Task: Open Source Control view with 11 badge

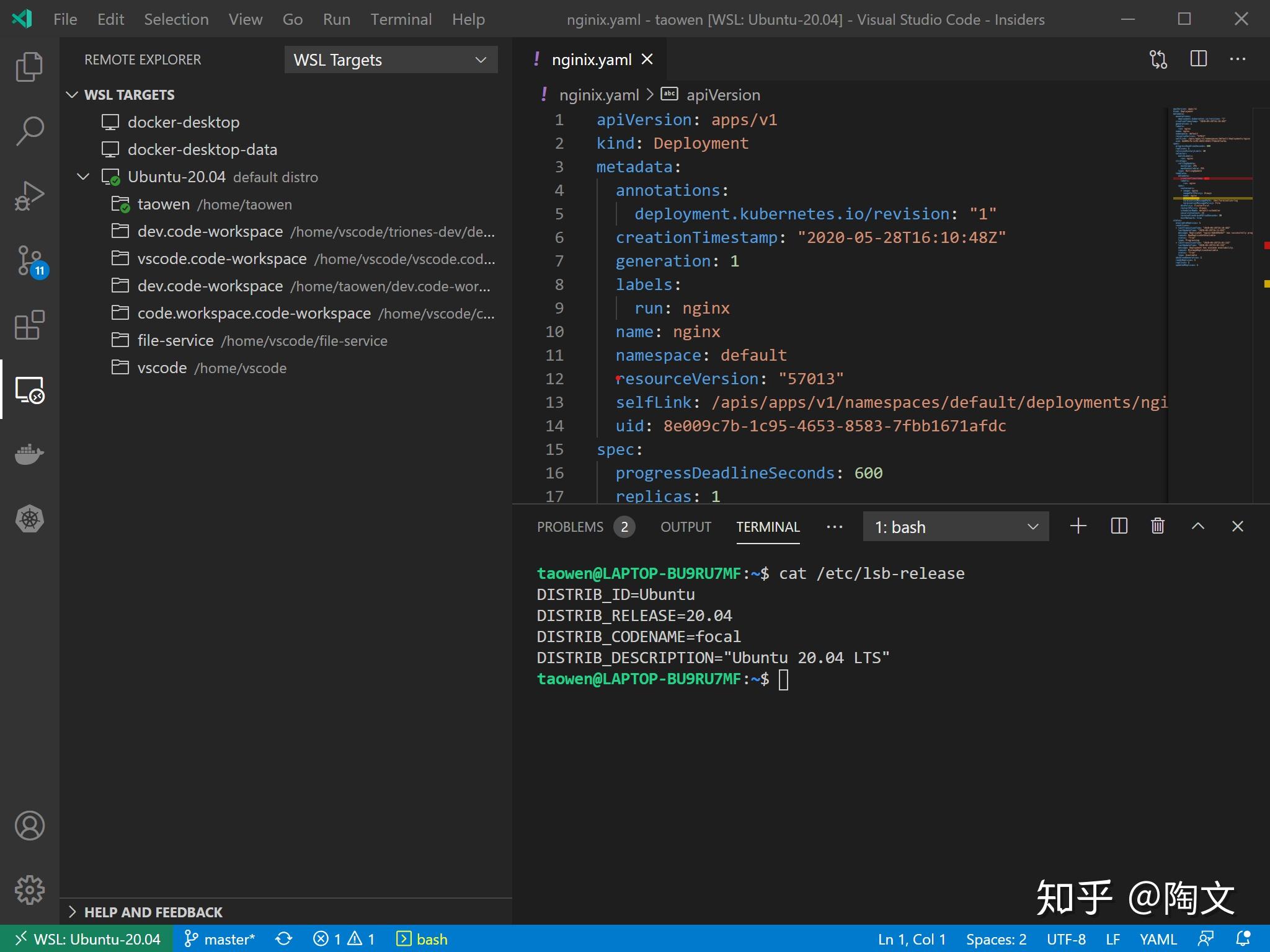Action: pos(29,261)
